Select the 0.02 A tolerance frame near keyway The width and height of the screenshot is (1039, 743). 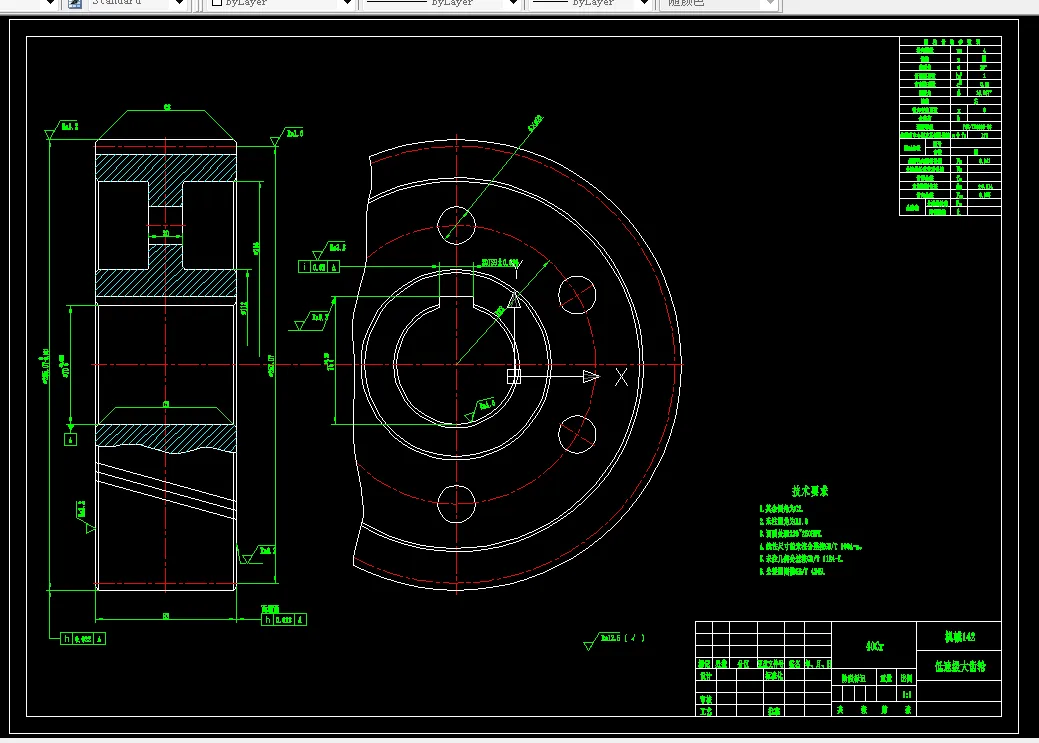click(x=319, y=266)
